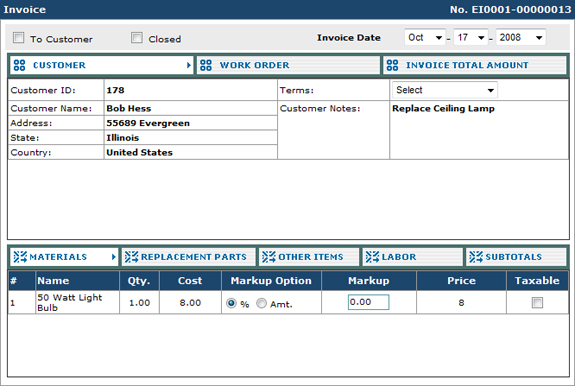Click the Labor tab arrows icon

pos(373,257)
